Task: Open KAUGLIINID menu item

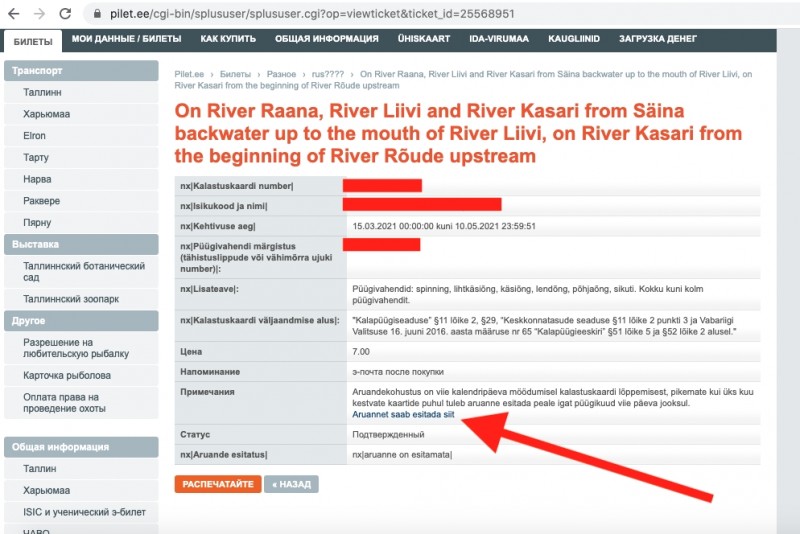Action: click(x=574, y=39)
